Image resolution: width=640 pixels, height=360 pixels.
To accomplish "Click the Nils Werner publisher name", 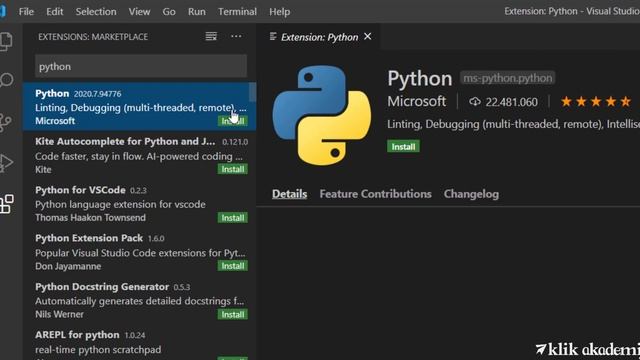I will point(59,314).
